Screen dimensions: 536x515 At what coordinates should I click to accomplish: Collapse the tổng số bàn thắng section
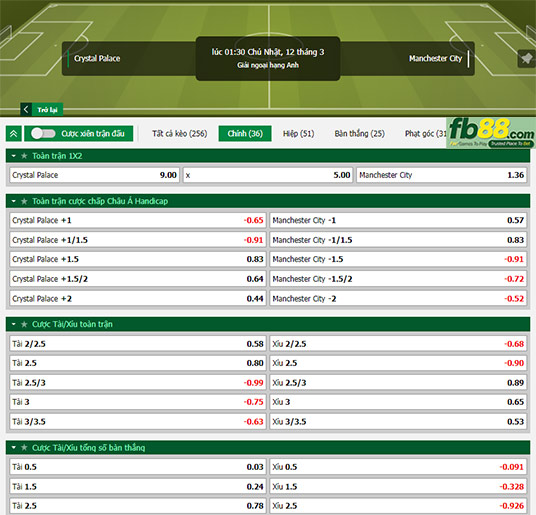14,448
